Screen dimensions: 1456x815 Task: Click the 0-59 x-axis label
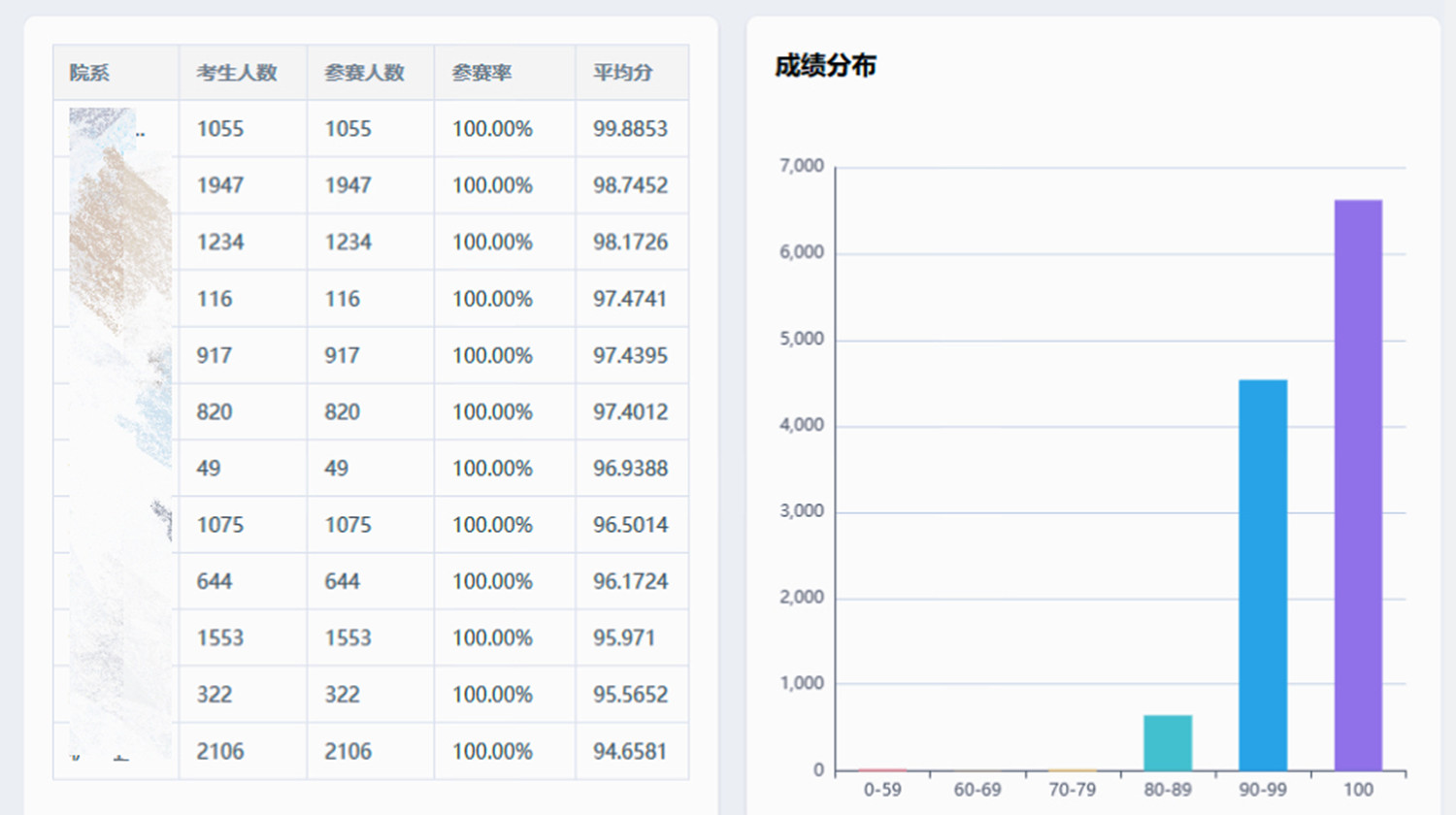pos(882,790)
